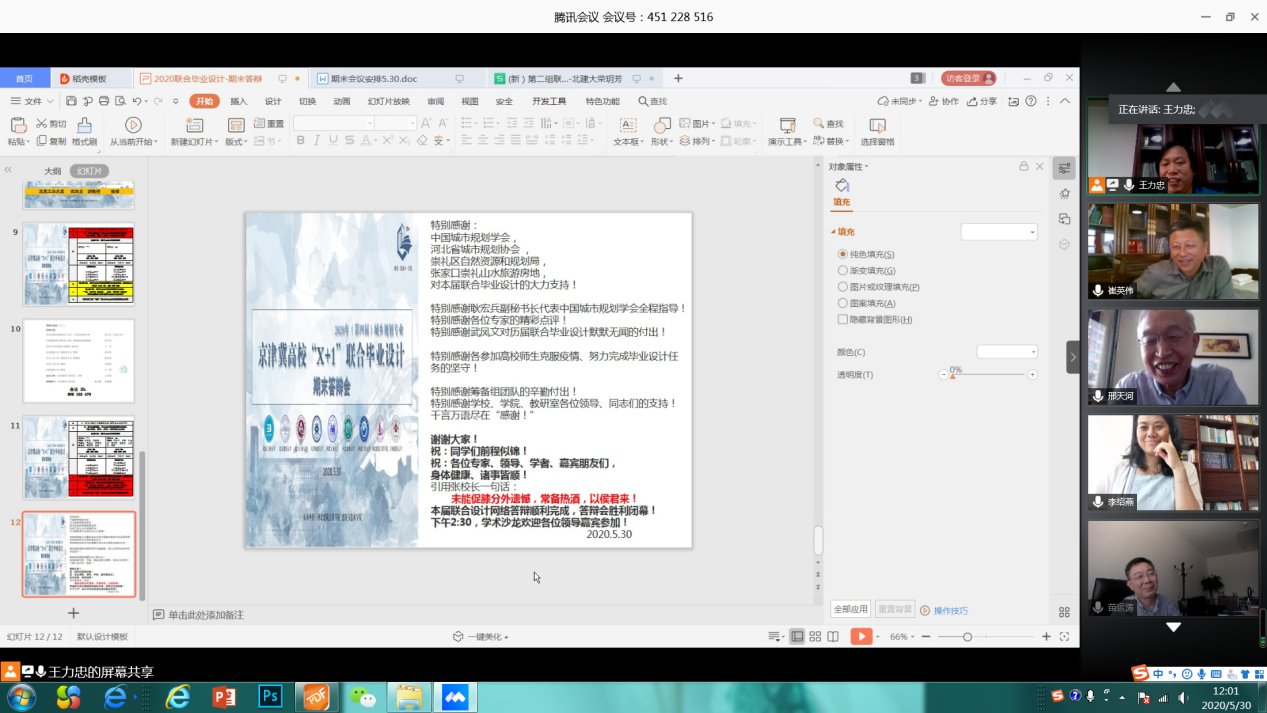
Task: Click the orange slideshow play button in status bar
Action: [860, 637]
